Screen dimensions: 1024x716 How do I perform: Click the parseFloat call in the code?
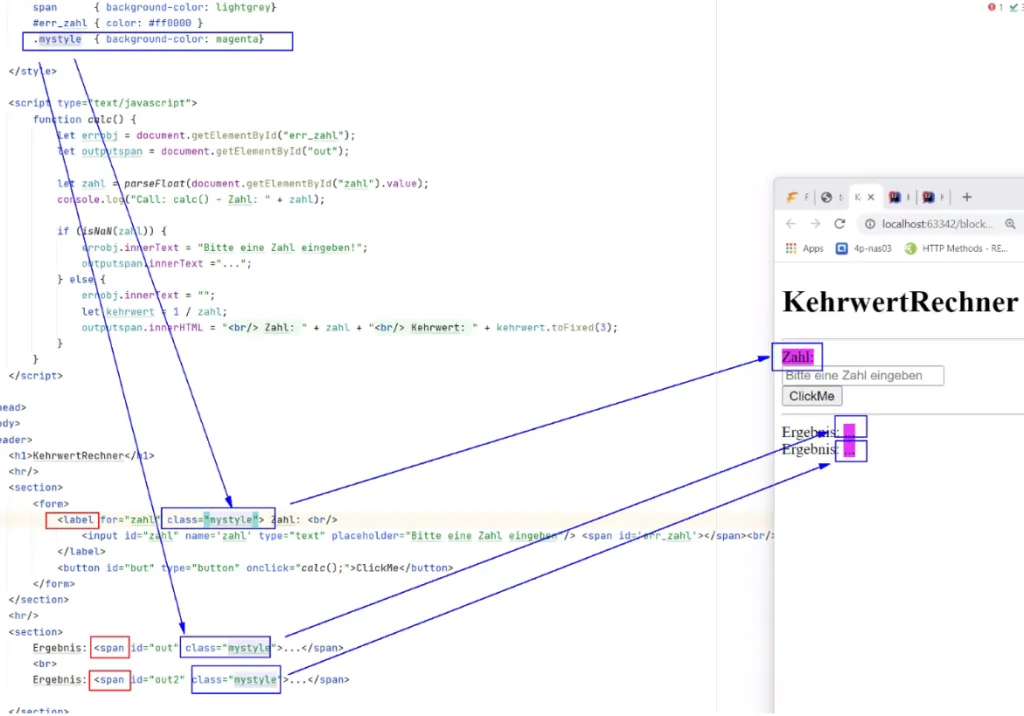click(x=276, y=184)
